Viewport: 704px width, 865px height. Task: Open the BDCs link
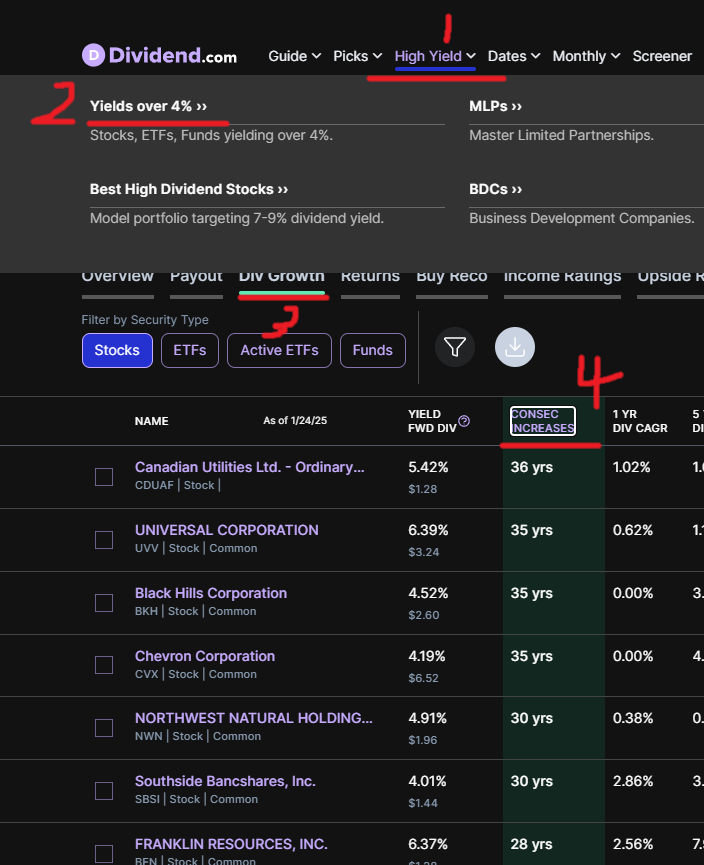click(x=495, y=189)
